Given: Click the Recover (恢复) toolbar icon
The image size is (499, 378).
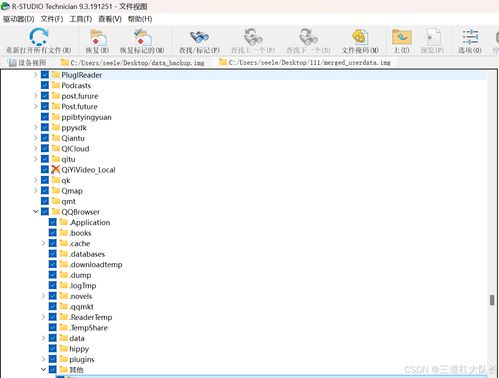Looking at the screenshot, I should tap(98, 38).
